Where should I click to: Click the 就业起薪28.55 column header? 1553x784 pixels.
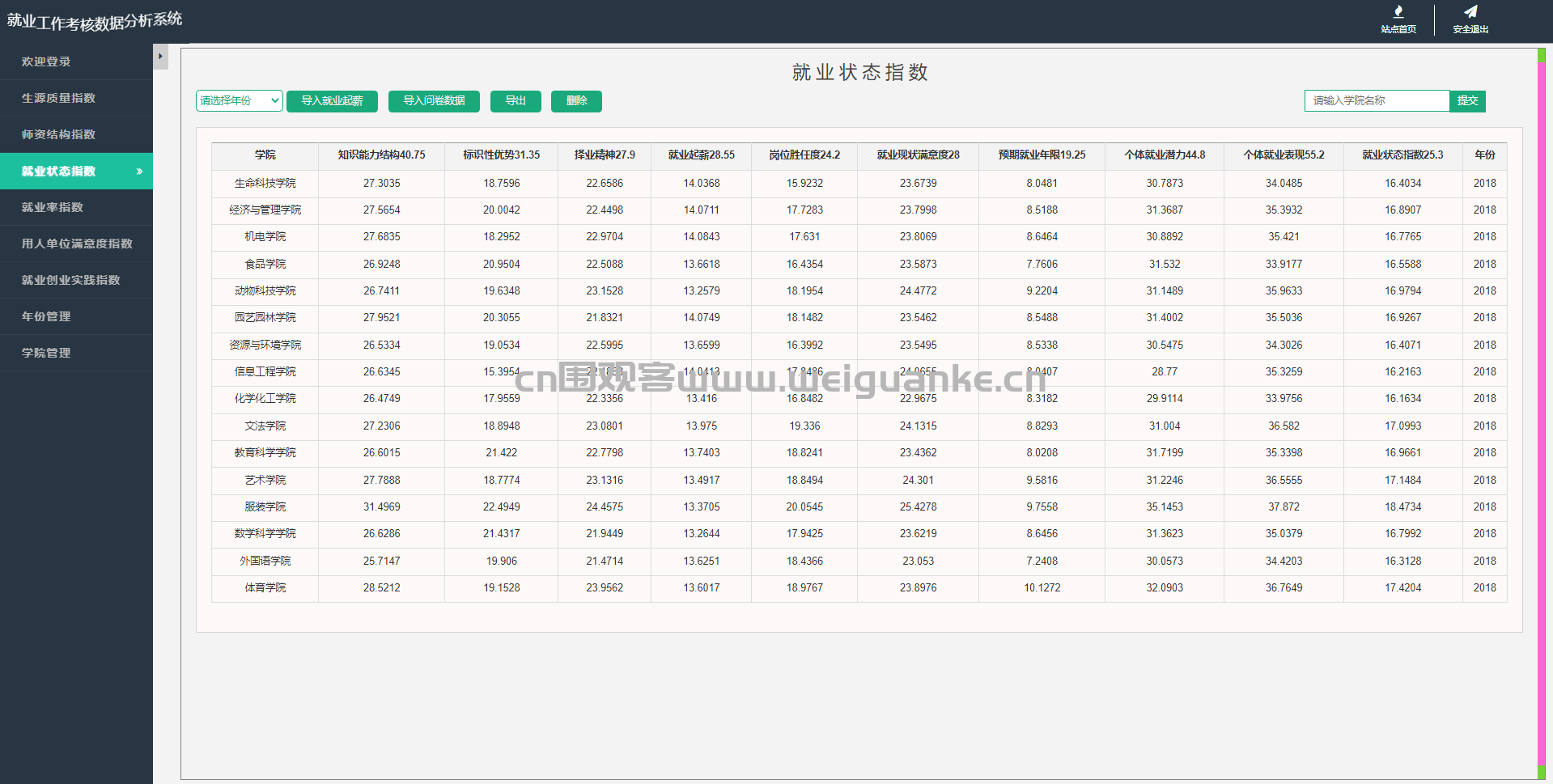702,155
